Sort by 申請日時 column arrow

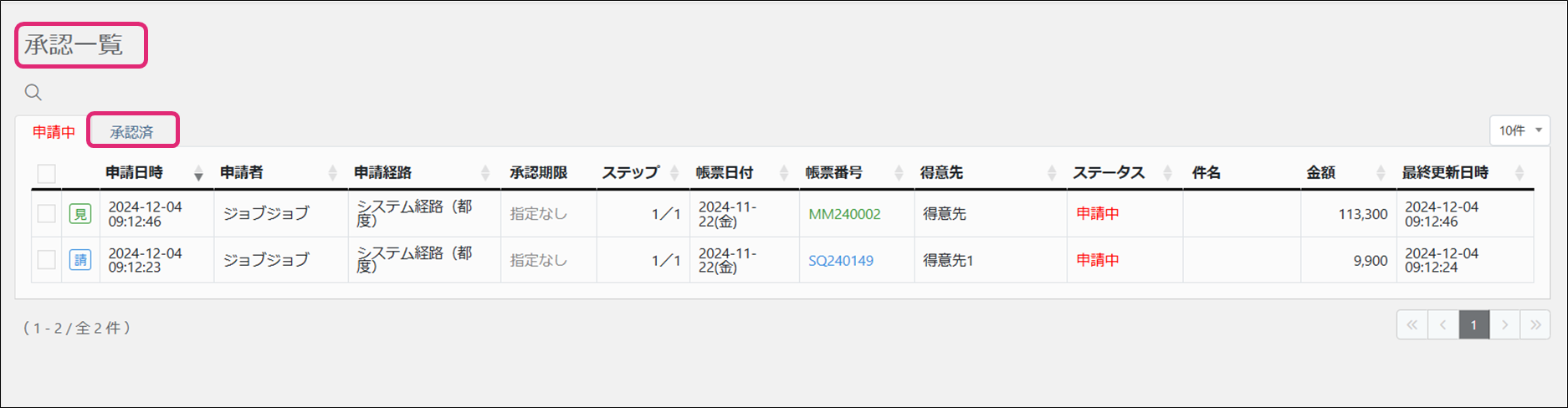[198, 173]
